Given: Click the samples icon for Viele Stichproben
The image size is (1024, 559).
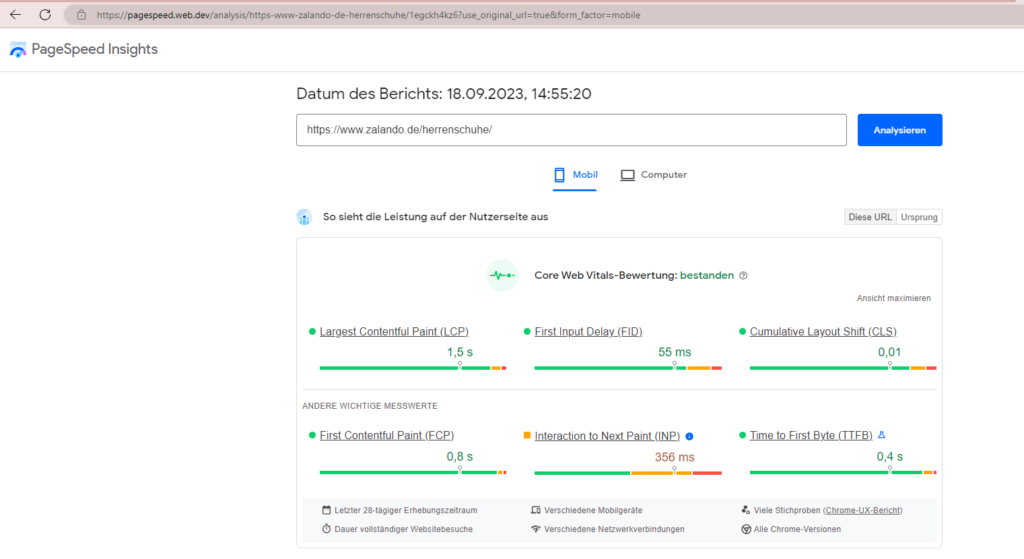Looking at the screenshot, I should 746,510.
